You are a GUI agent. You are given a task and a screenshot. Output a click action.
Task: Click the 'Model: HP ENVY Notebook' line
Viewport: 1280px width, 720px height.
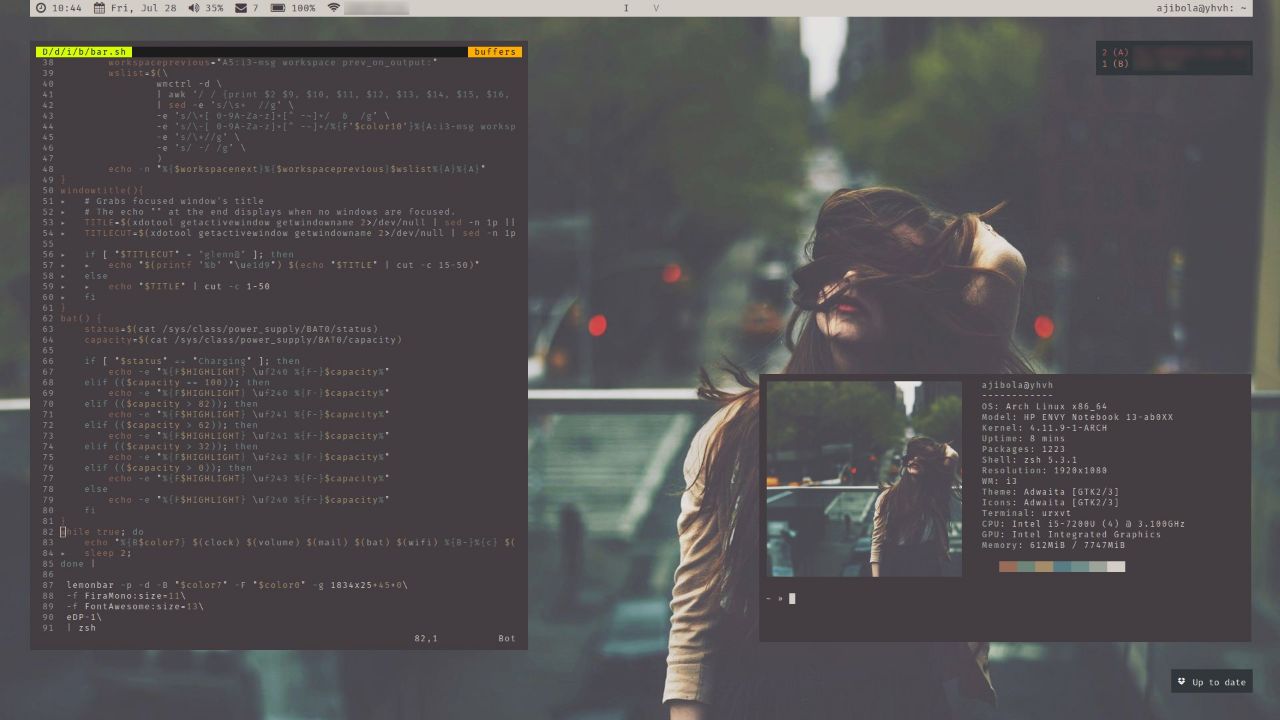pos(1078,417)
